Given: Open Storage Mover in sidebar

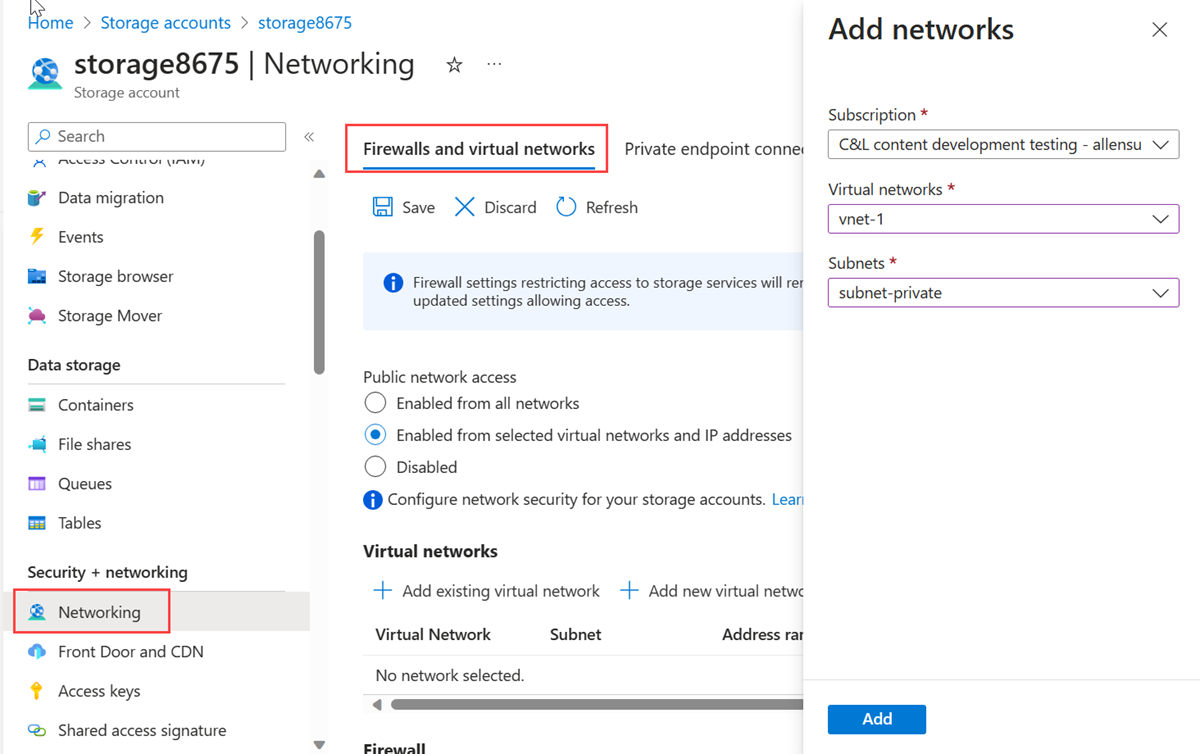Looking at the screenshot, I should pyautogui.click(x=109, y=316).
